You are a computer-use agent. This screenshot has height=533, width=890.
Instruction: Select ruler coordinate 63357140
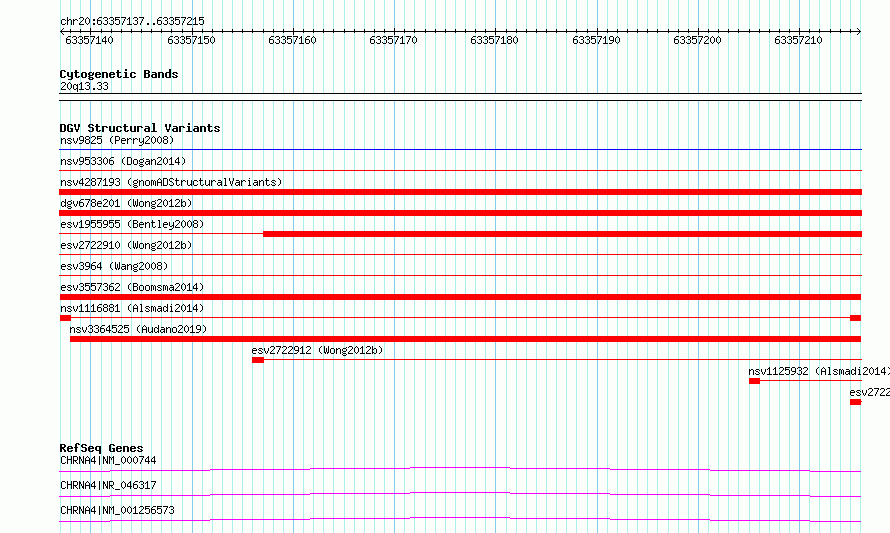(89, 40)
